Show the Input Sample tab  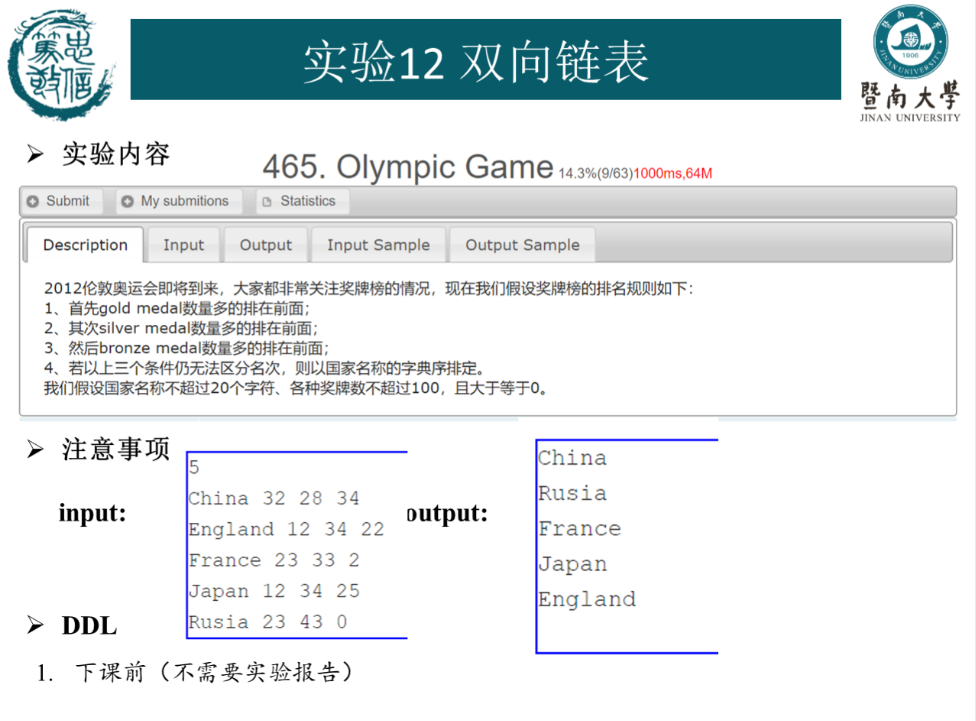tap(378, 245)
